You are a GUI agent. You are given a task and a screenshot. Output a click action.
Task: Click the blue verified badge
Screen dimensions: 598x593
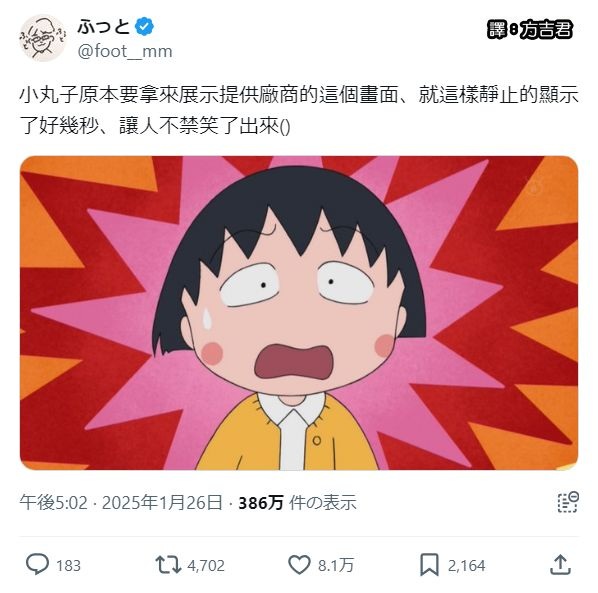coord(145,27)
